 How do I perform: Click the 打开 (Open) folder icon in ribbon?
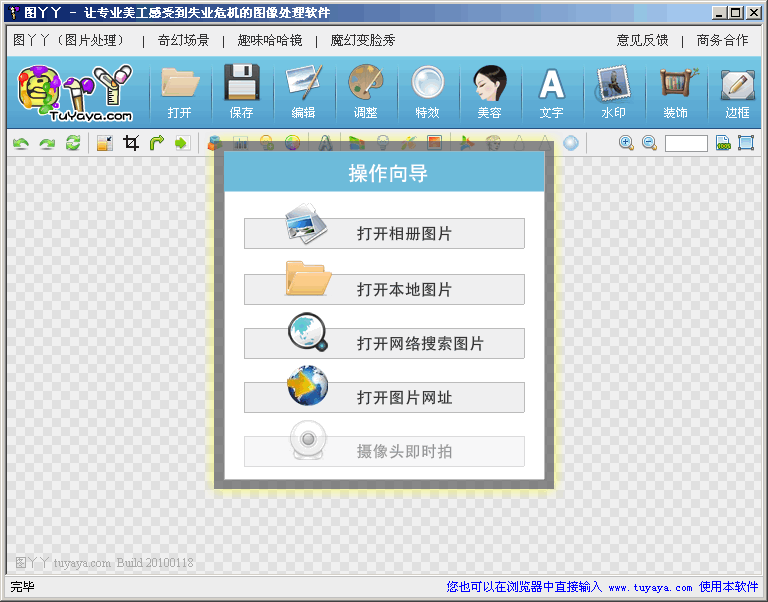[x=180, y=92]
